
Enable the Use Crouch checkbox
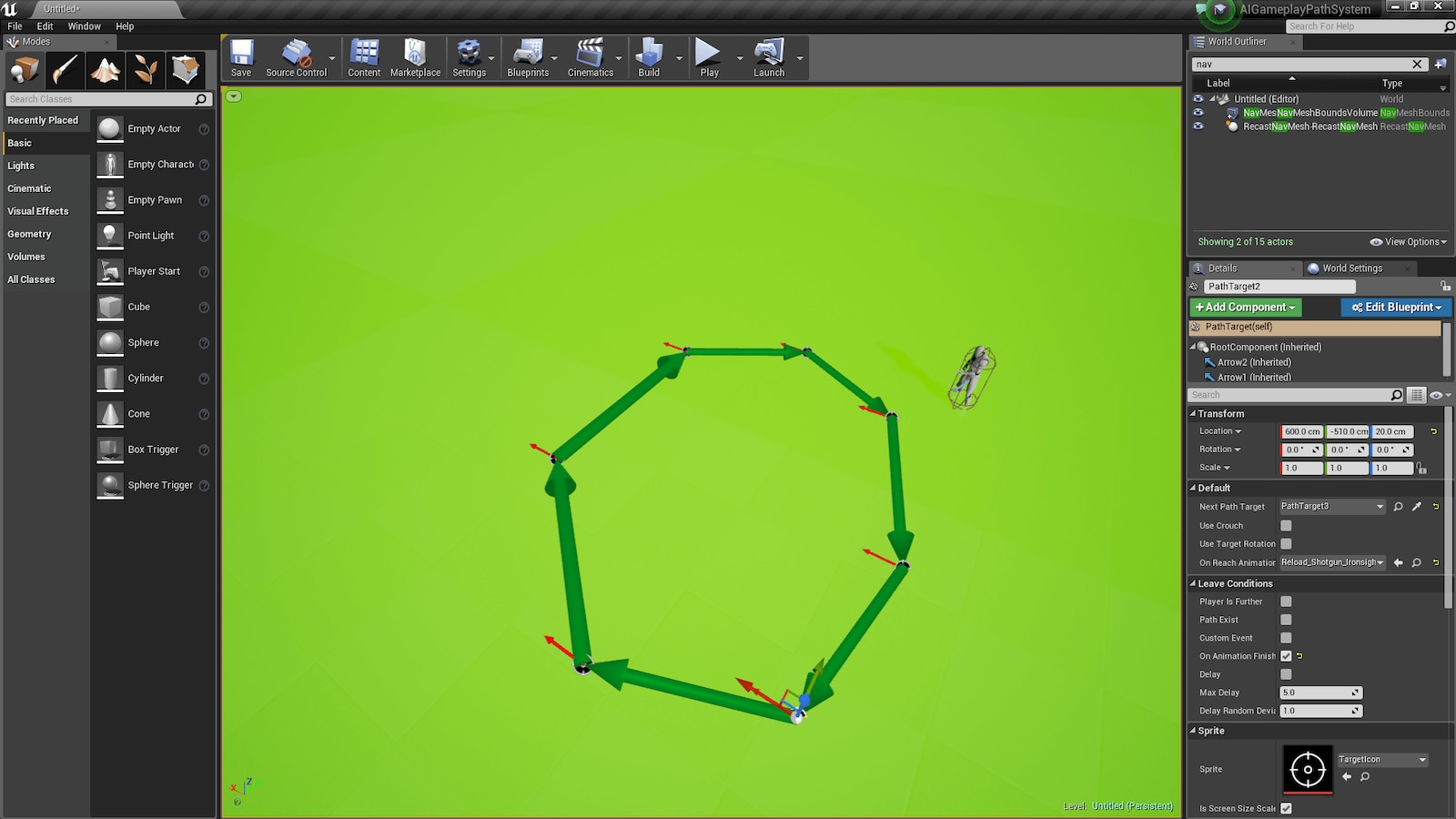(1286, 525)
